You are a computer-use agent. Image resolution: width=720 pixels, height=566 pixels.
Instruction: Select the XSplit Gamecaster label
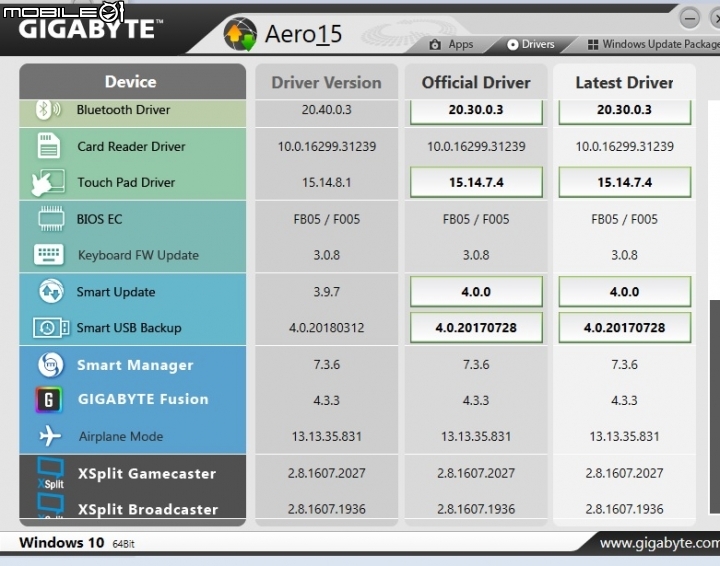[x=146, y=473]
